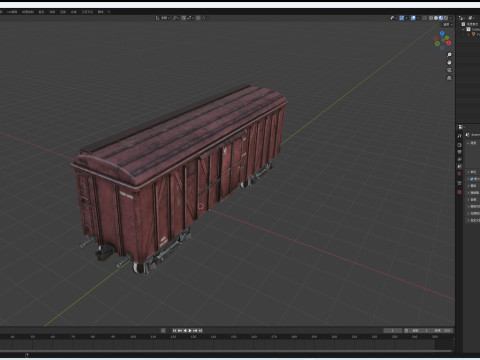Screen dimensions: 480x360
Task: Select the Scene Collection row in outliner
Action: click(471, 24)
